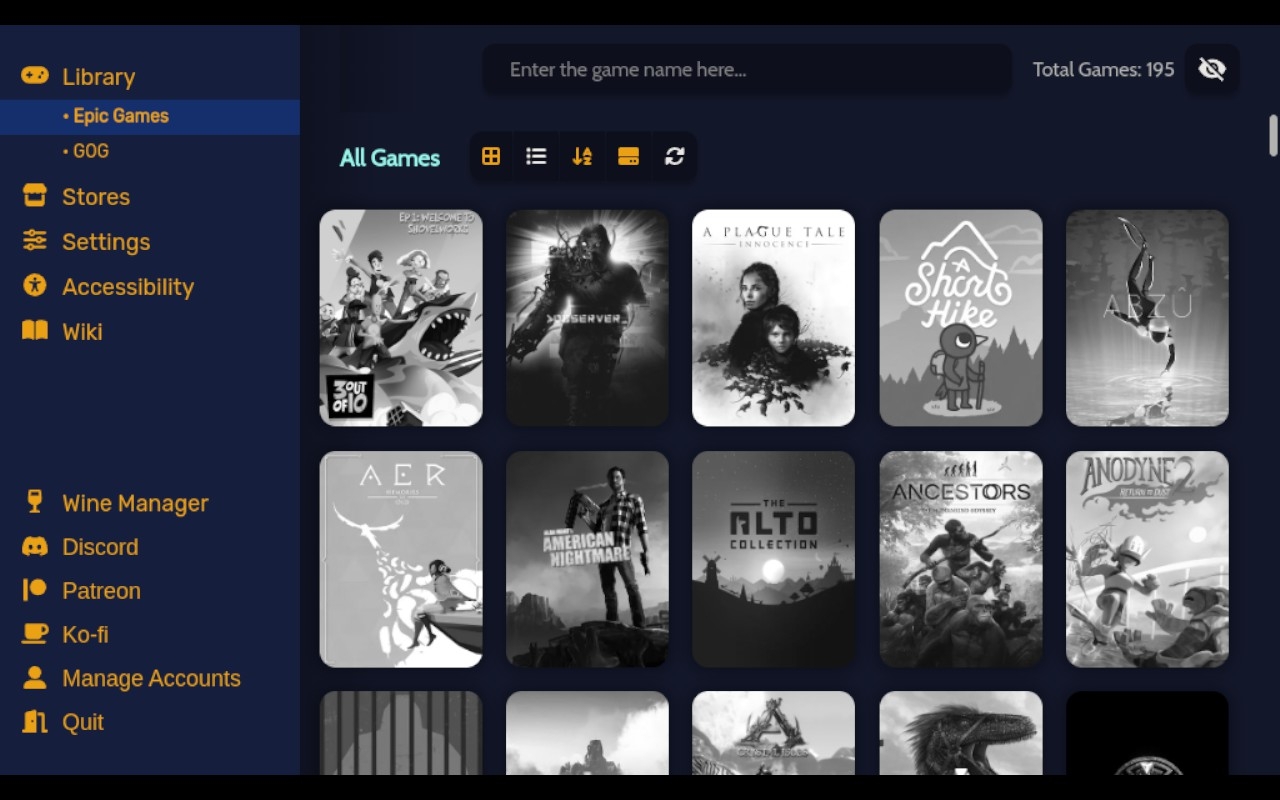Open the Anodyne 2 game card

[1147, 559]
